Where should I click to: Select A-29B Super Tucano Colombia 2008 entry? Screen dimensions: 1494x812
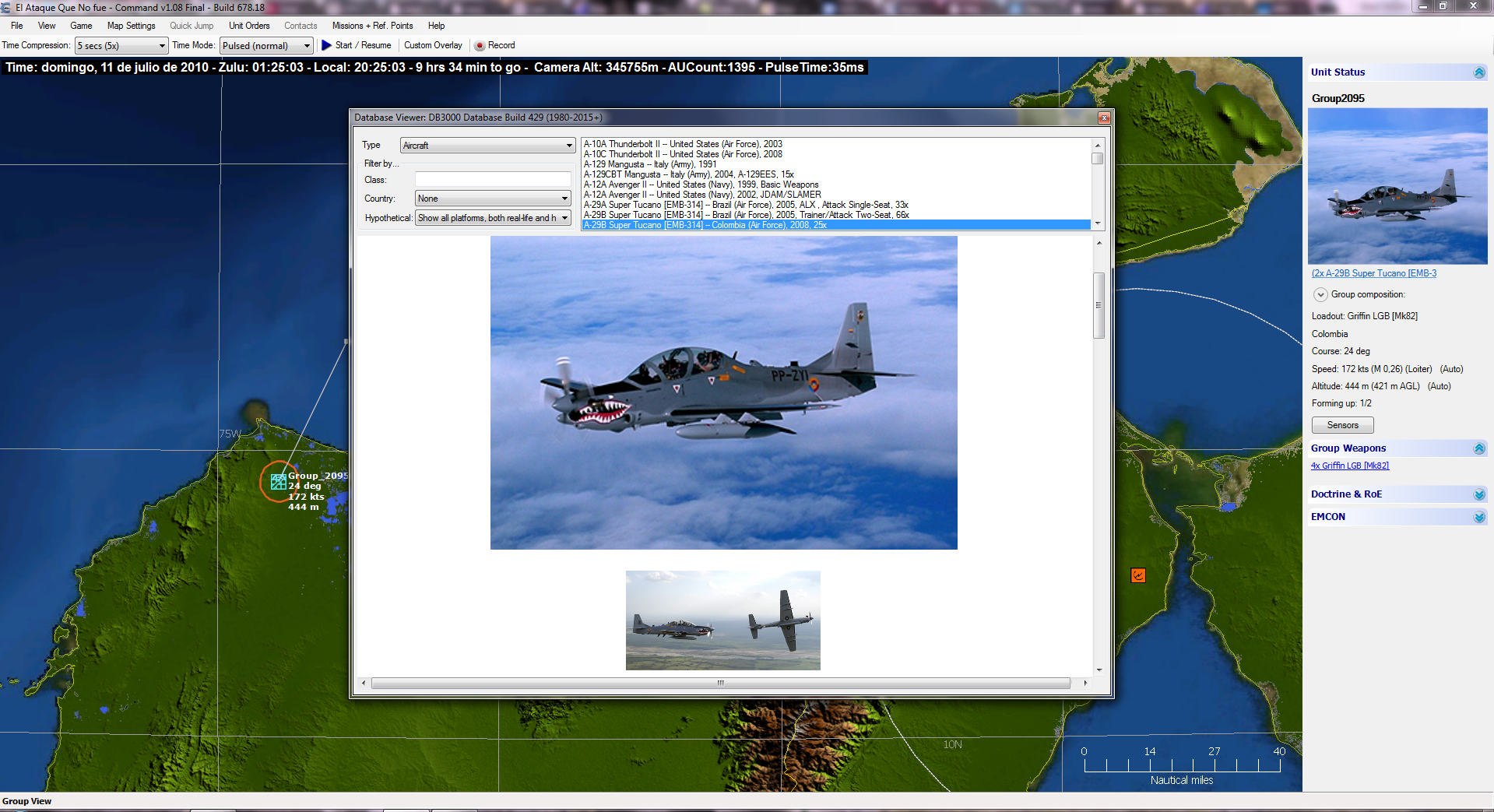coord(836,225)
